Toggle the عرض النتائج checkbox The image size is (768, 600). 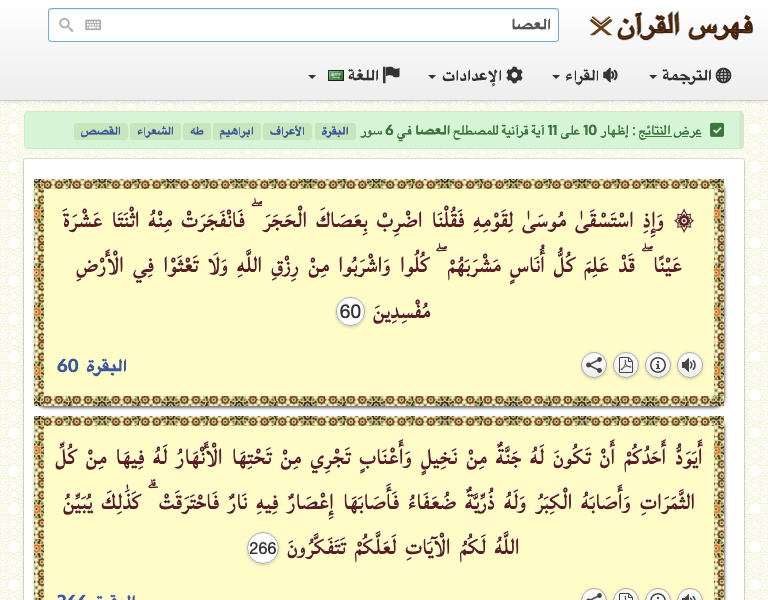717,131
